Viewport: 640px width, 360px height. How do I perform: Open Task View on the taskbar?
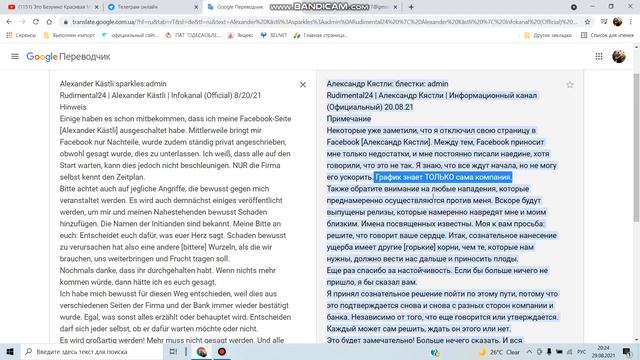coord(173,351)
